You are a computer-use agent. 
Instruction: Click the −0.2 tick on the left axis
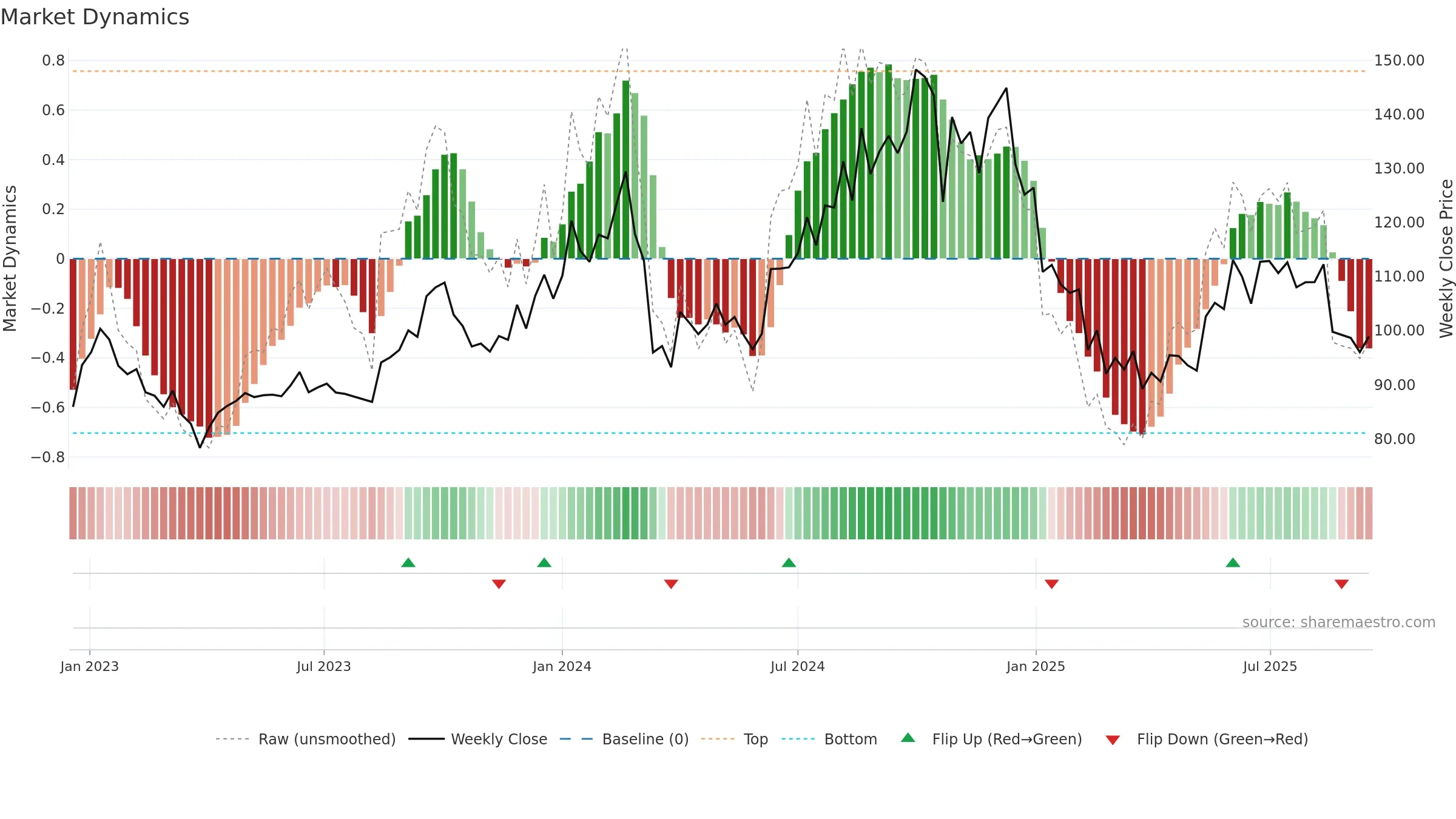coord(48,308)
